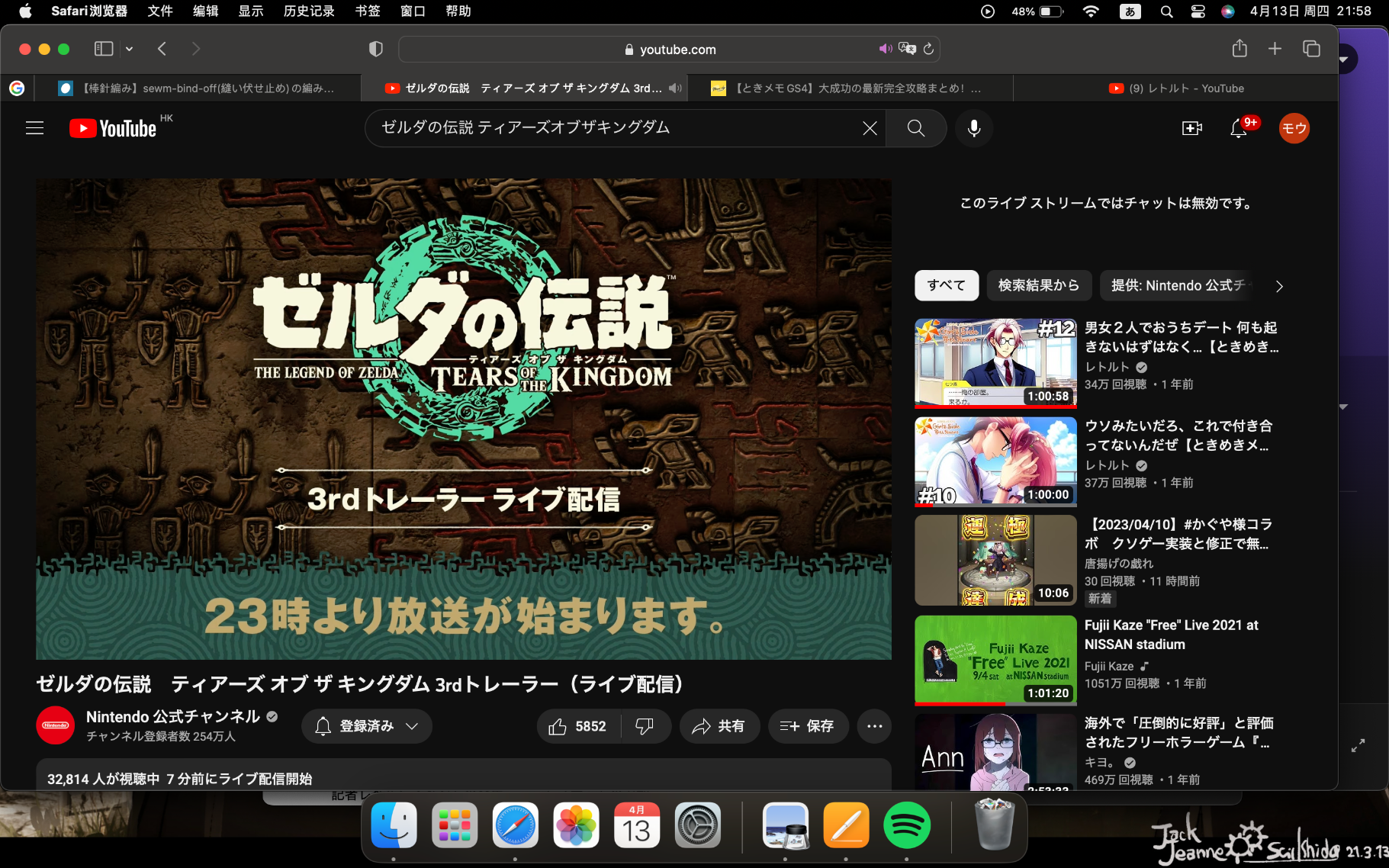This screenshot has height=868, width=1389.
Task: Open the sidebar dropdown chevron in Safari
Action: [129, 49]
